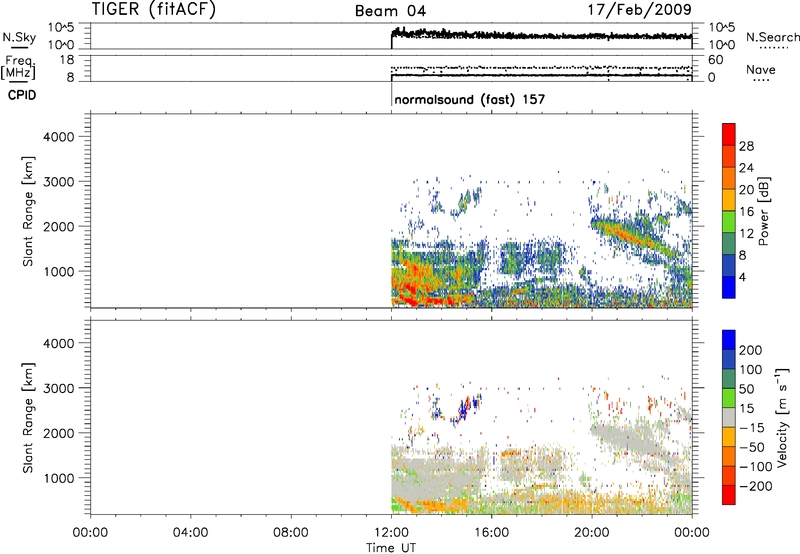Screen dimensions: 800x554
Task: Click the Nave legend label
Action: point(761,69)
